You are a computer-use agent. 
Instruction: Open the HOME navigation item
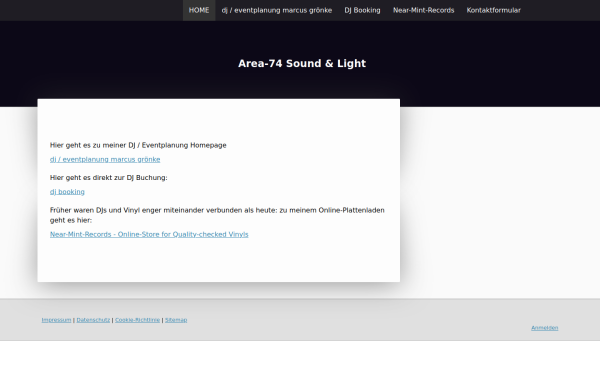[199, 10]
